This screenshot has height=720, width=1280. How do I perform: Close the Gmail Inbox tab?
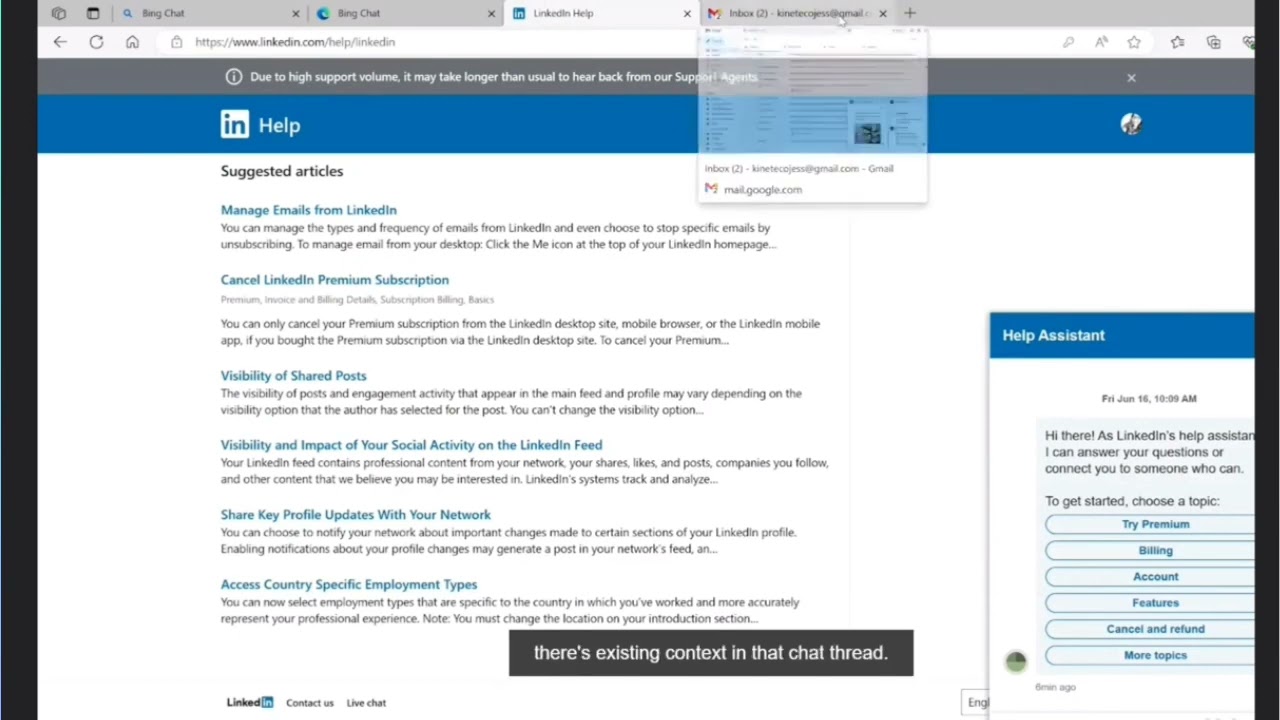coord(883,14)
